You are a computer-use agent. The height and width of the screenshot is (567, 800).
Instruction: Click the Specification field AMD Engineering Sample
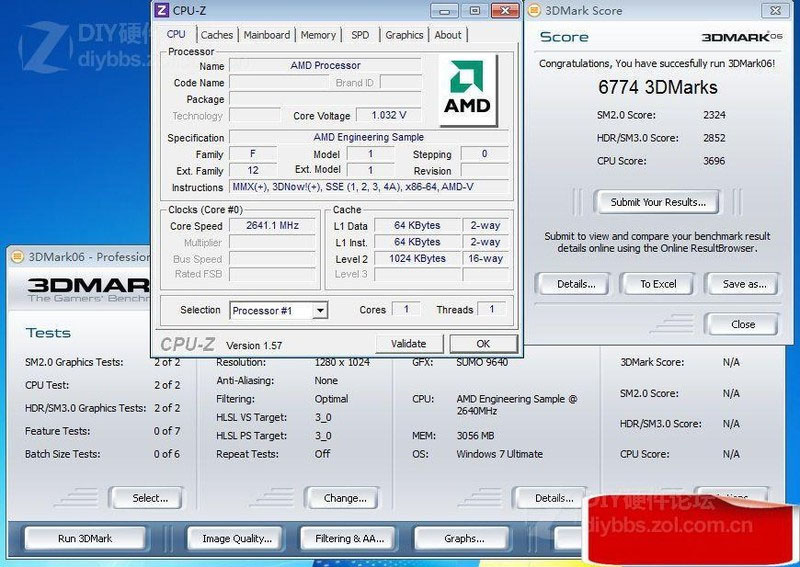[x=368, y=137]
